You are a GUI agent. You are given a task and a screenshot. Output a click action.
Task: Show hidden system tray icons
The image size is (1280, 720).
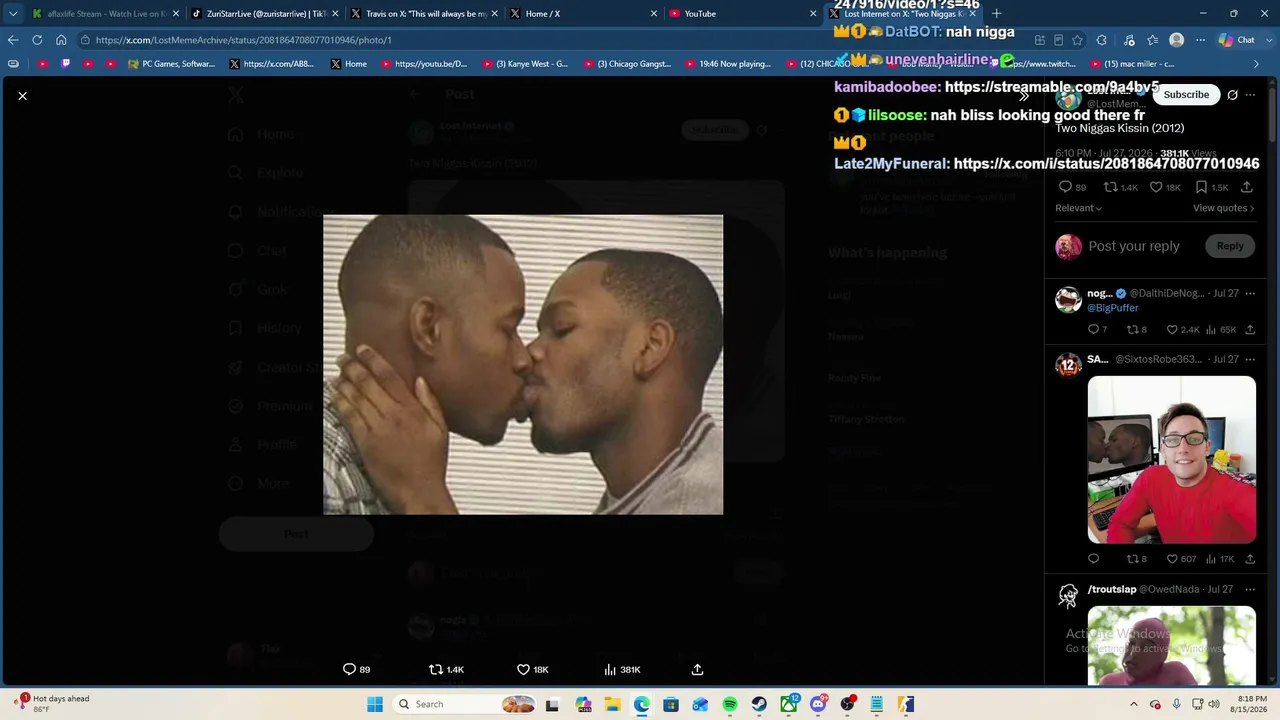click(x=1133, y=704)
